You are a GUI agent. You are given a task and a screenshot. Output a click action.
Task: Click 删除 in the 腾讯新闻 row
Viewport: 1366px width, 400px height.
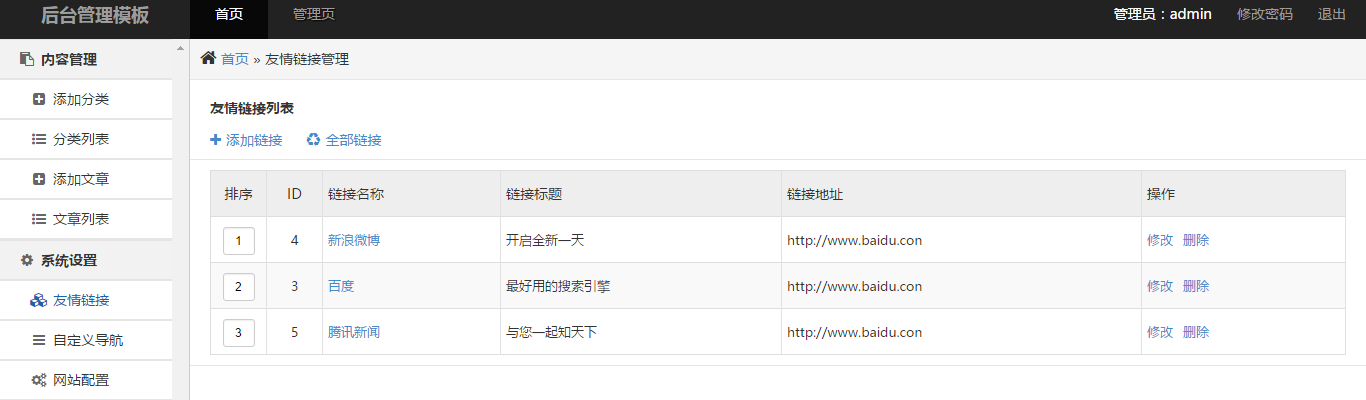click(1196, 332)
